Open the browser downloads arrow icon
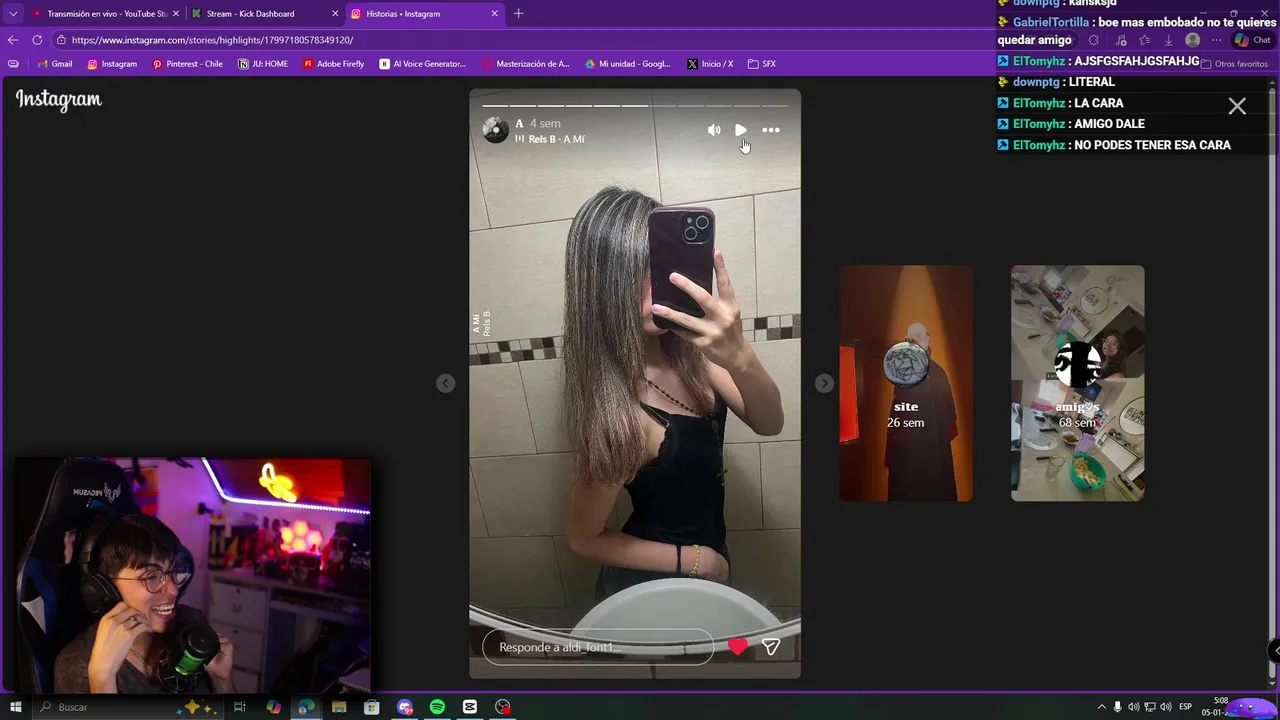 pos(1168,40)
